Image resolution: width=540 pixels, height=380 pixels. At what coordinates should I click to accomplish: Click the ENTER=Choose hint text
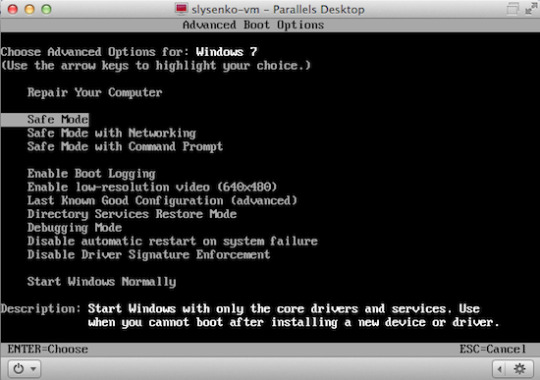pos(48,349)
